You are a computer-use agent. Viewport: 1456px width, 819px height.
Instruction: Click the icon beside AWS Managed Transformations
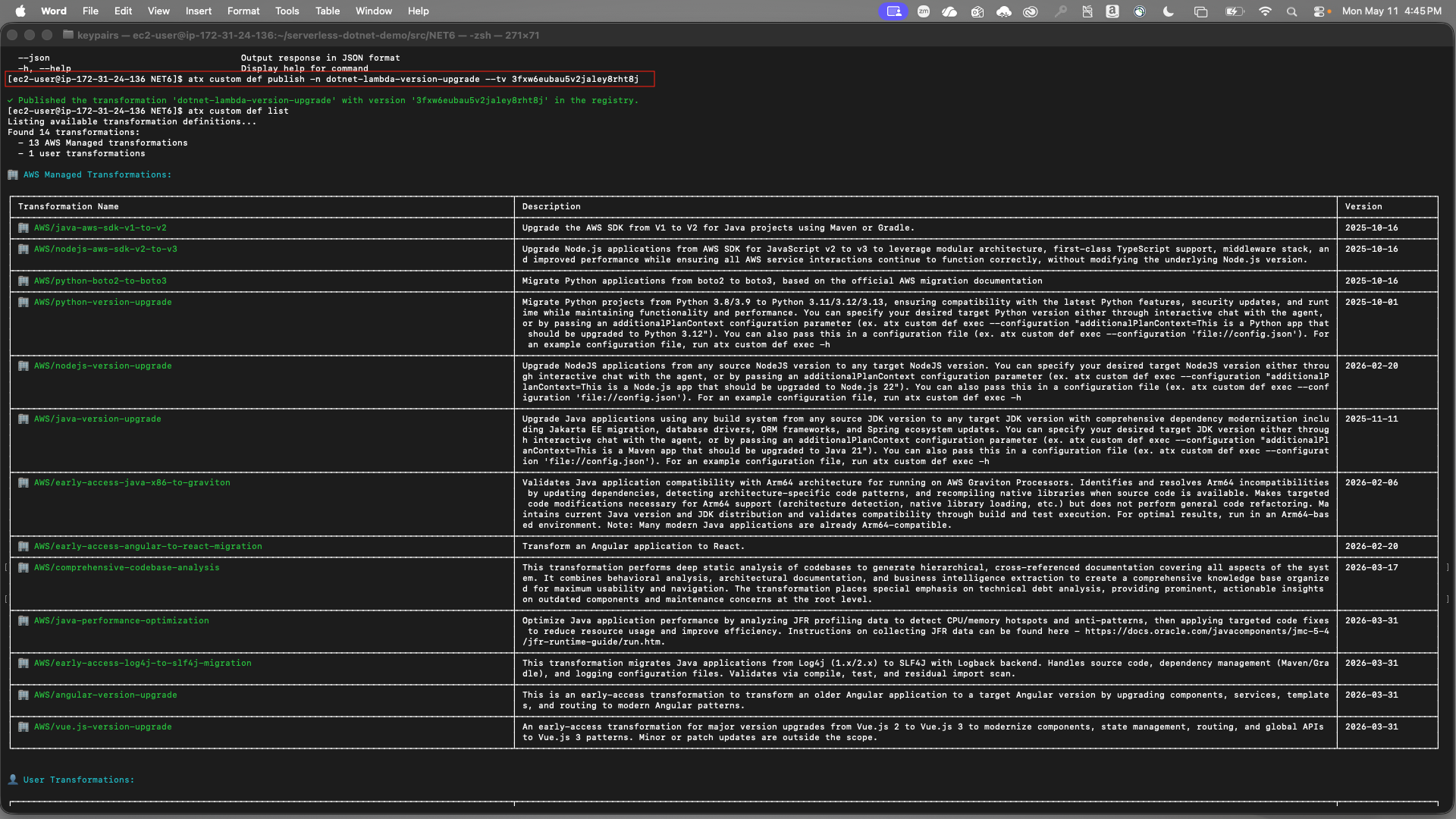(x=13, y=174)
